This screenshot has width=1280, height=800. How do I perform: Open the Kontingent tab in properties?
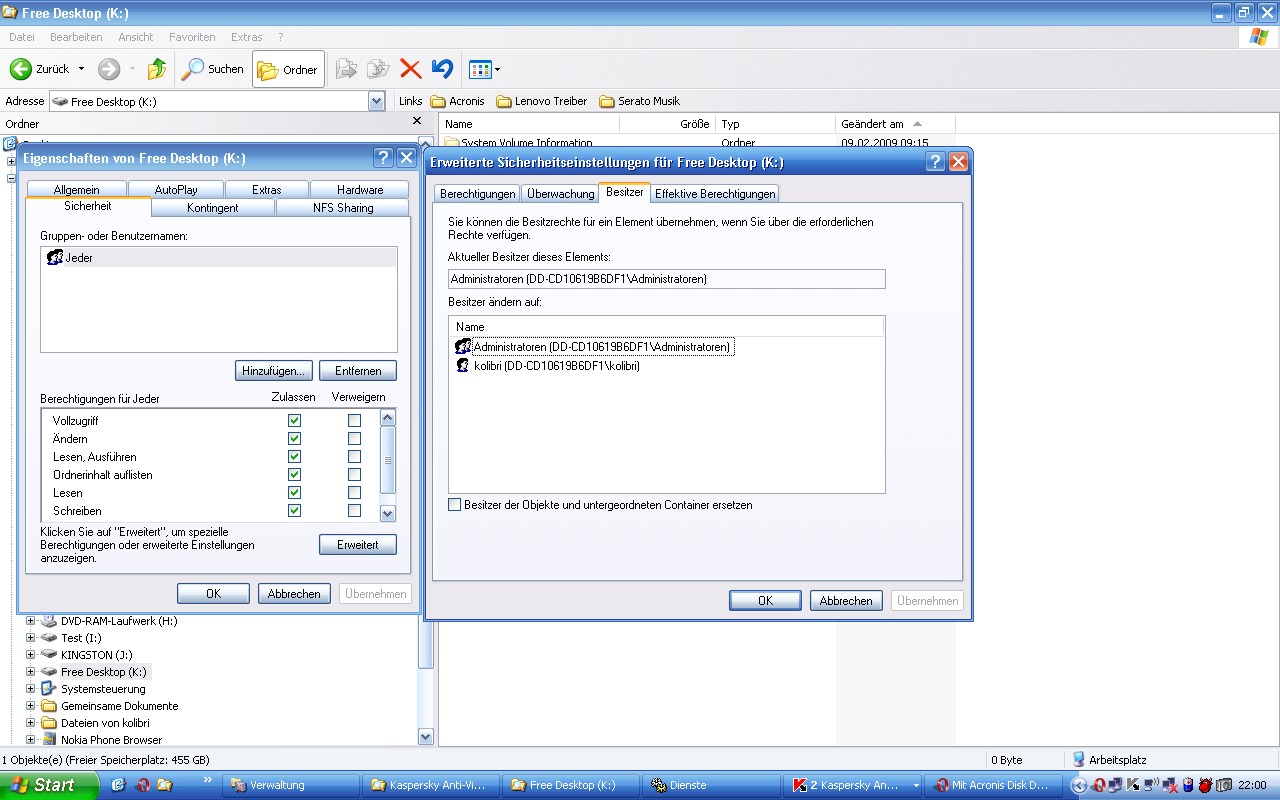[x=213, y=208]
